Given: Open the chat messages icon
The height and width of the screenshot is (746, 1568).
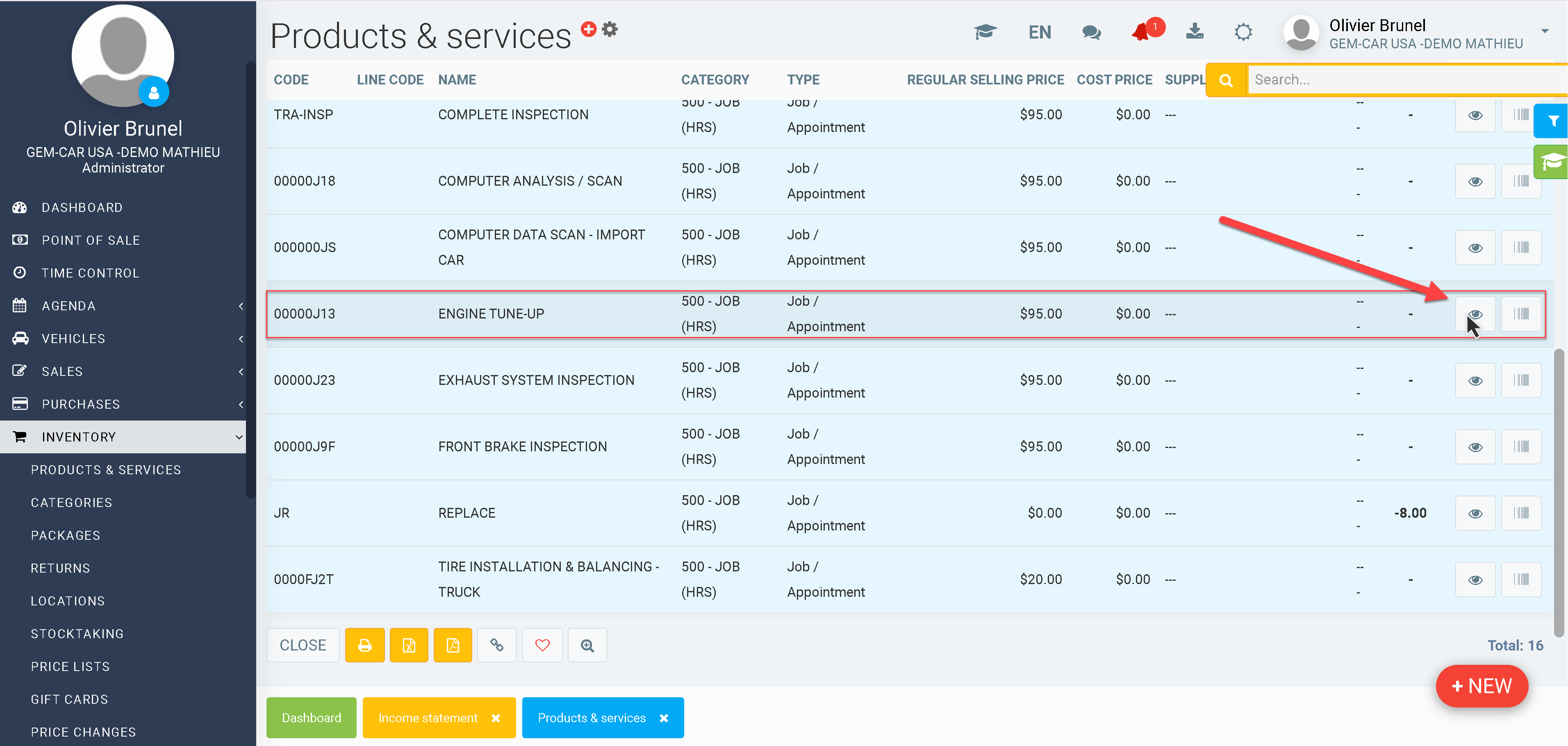Looking at the screenshot, I should [1091, 32].
